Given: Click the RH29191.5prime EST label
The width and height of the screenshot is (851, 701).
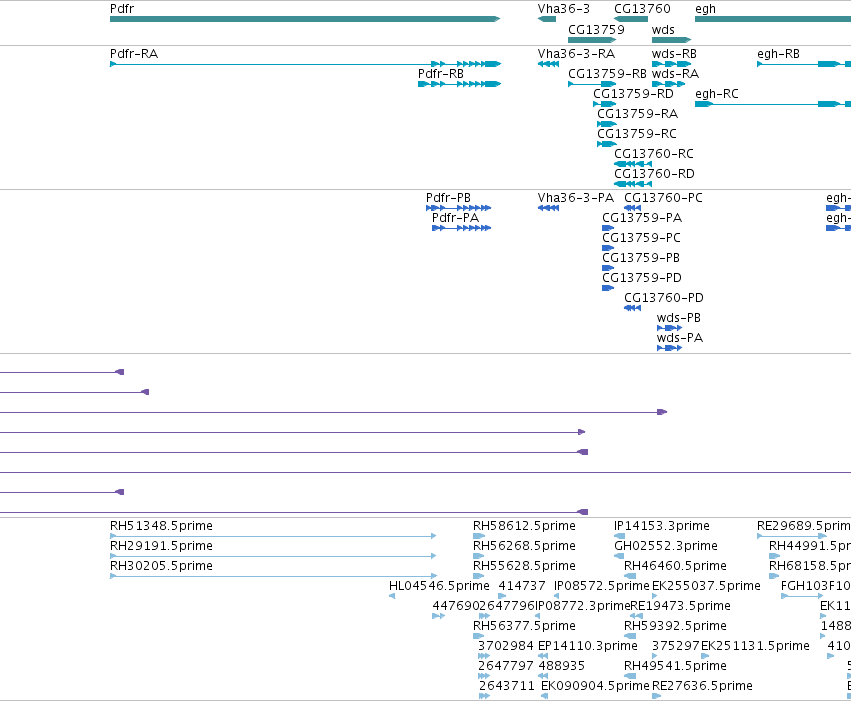Looking at the screenshot, I should tap(161, 546).
